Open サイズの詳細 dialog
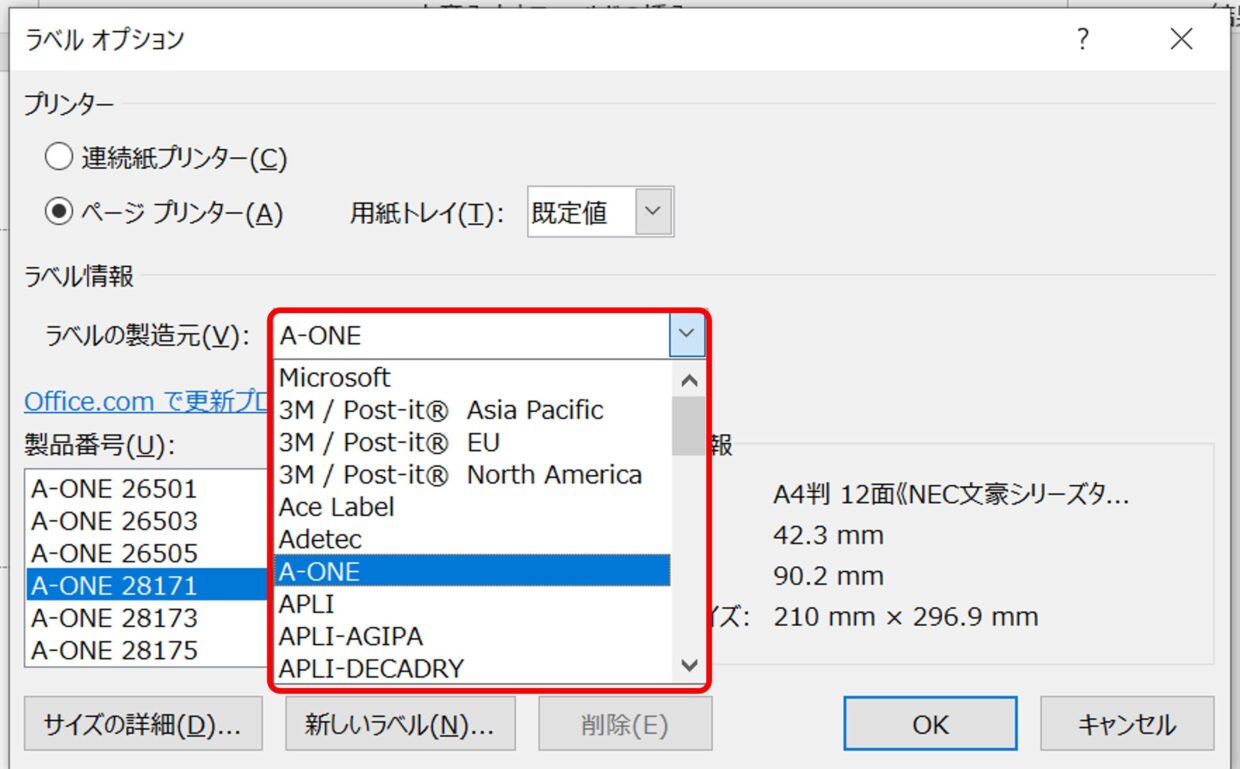 (x=143, y=724)
